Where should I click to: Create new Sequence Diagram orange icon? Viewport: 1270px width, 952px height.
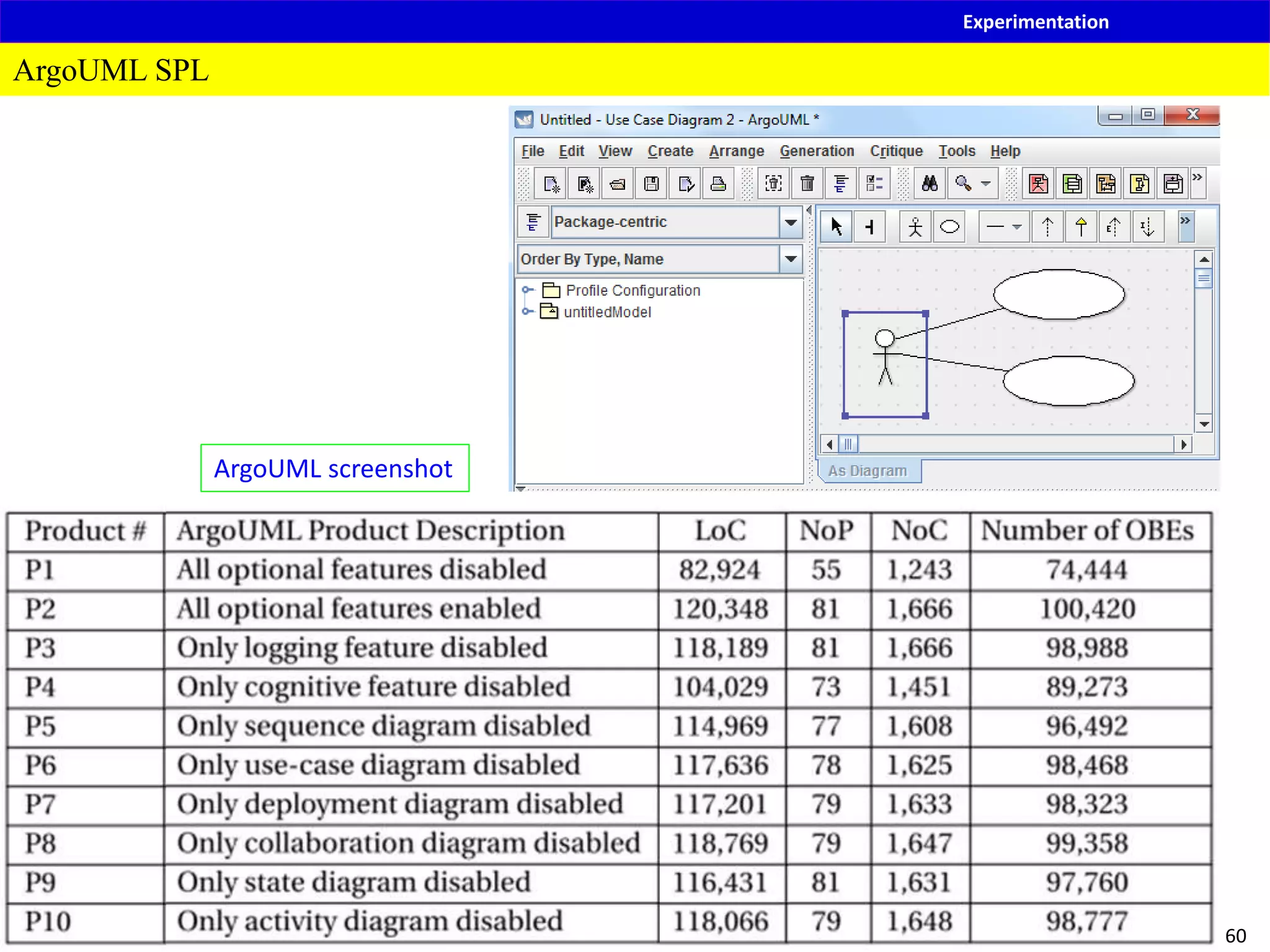point(1106,184)
